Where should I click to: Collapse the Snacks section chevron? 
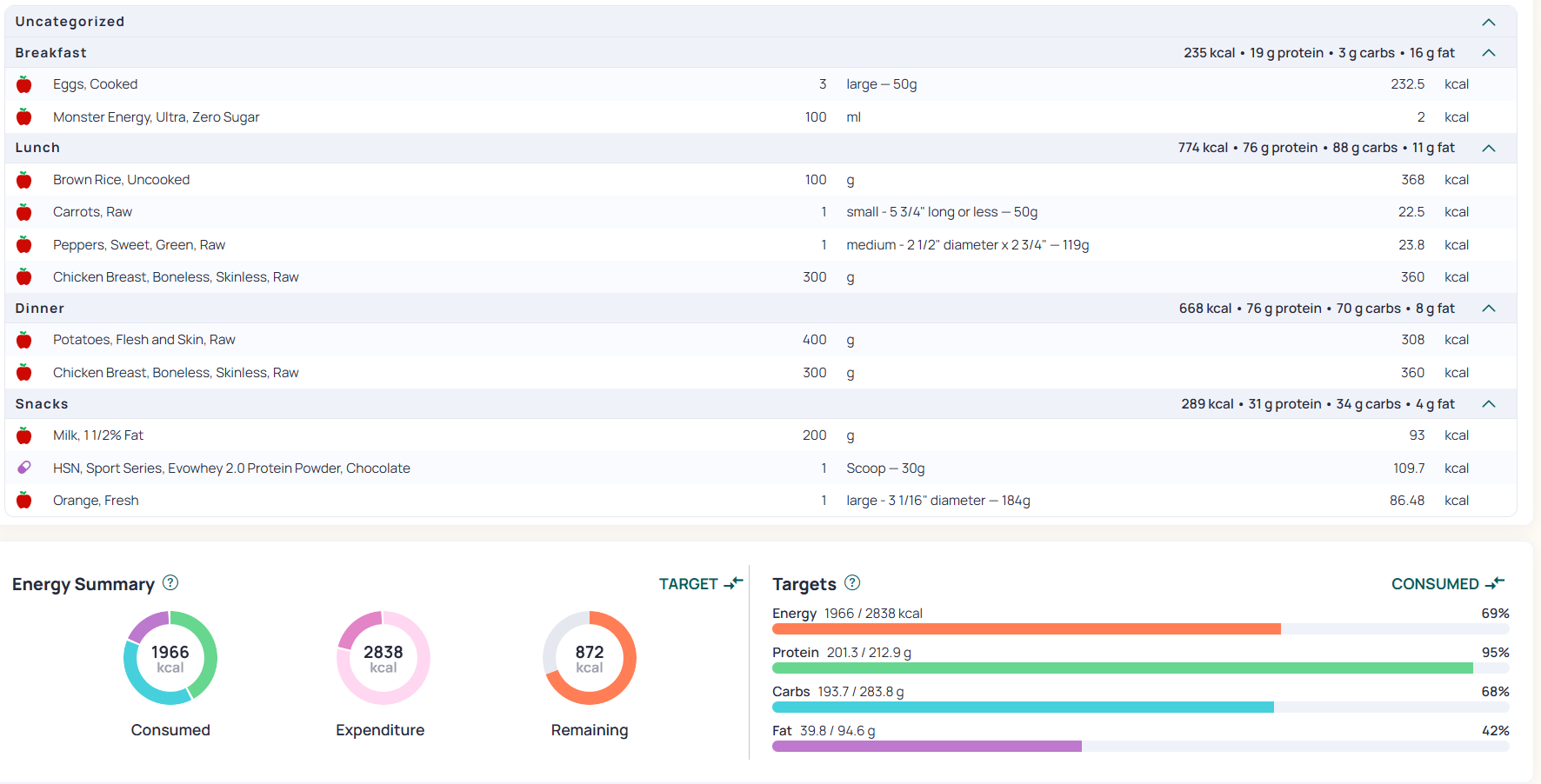coord(1489,404)
